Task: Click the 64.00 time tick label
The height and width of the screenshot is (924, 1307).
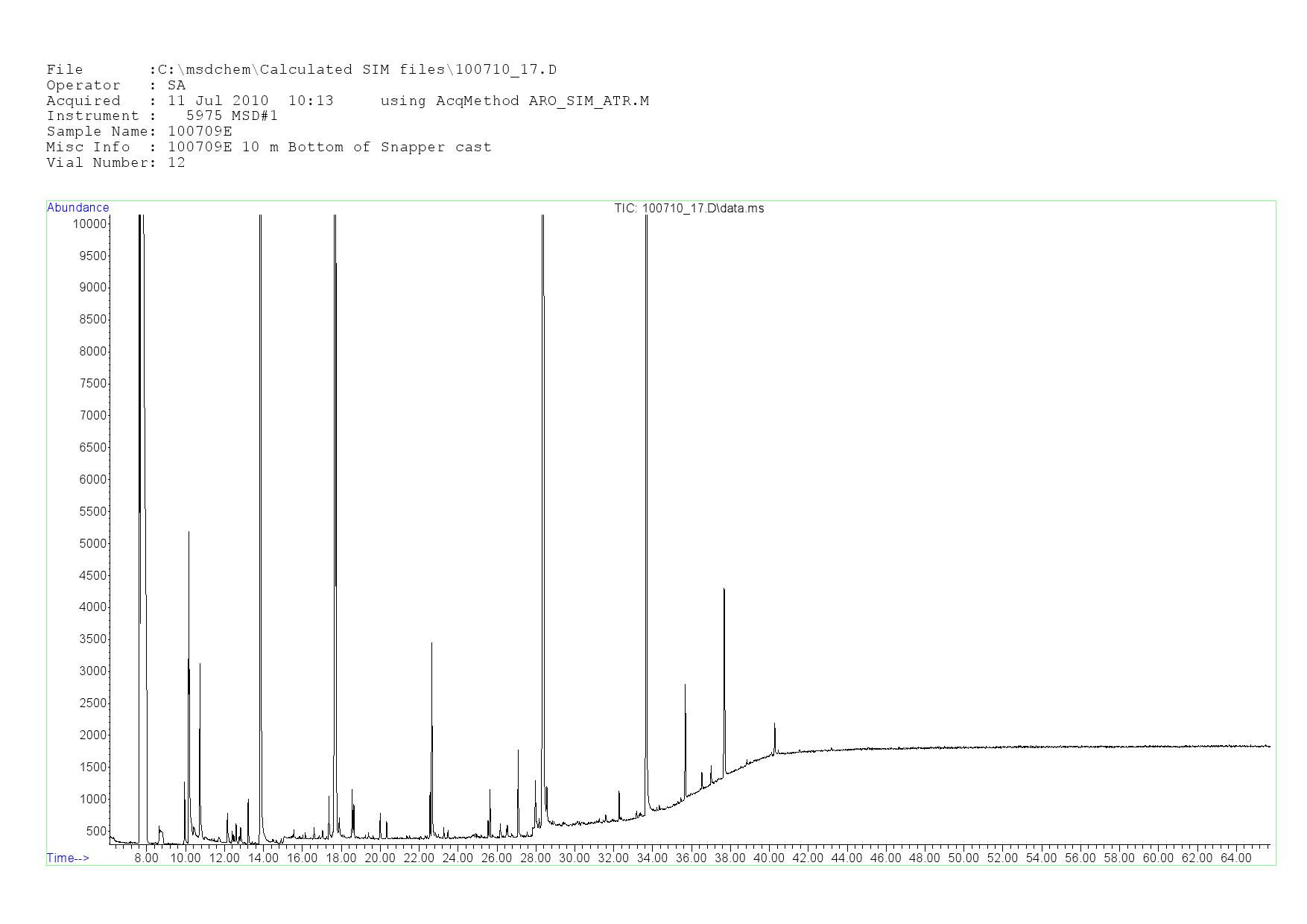Action: pos(1235,858)
